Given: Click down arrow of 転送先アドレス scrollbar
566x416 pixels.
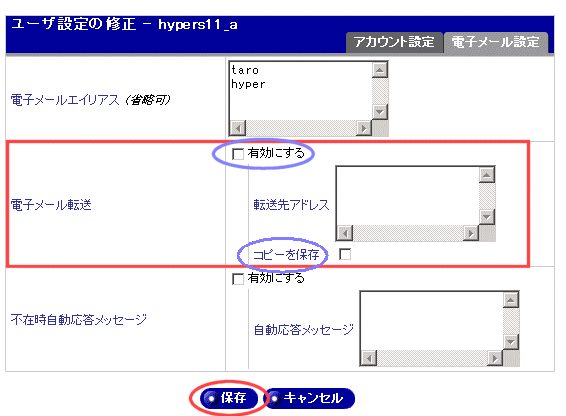Looking at the screenshot, I should (487, 217).
